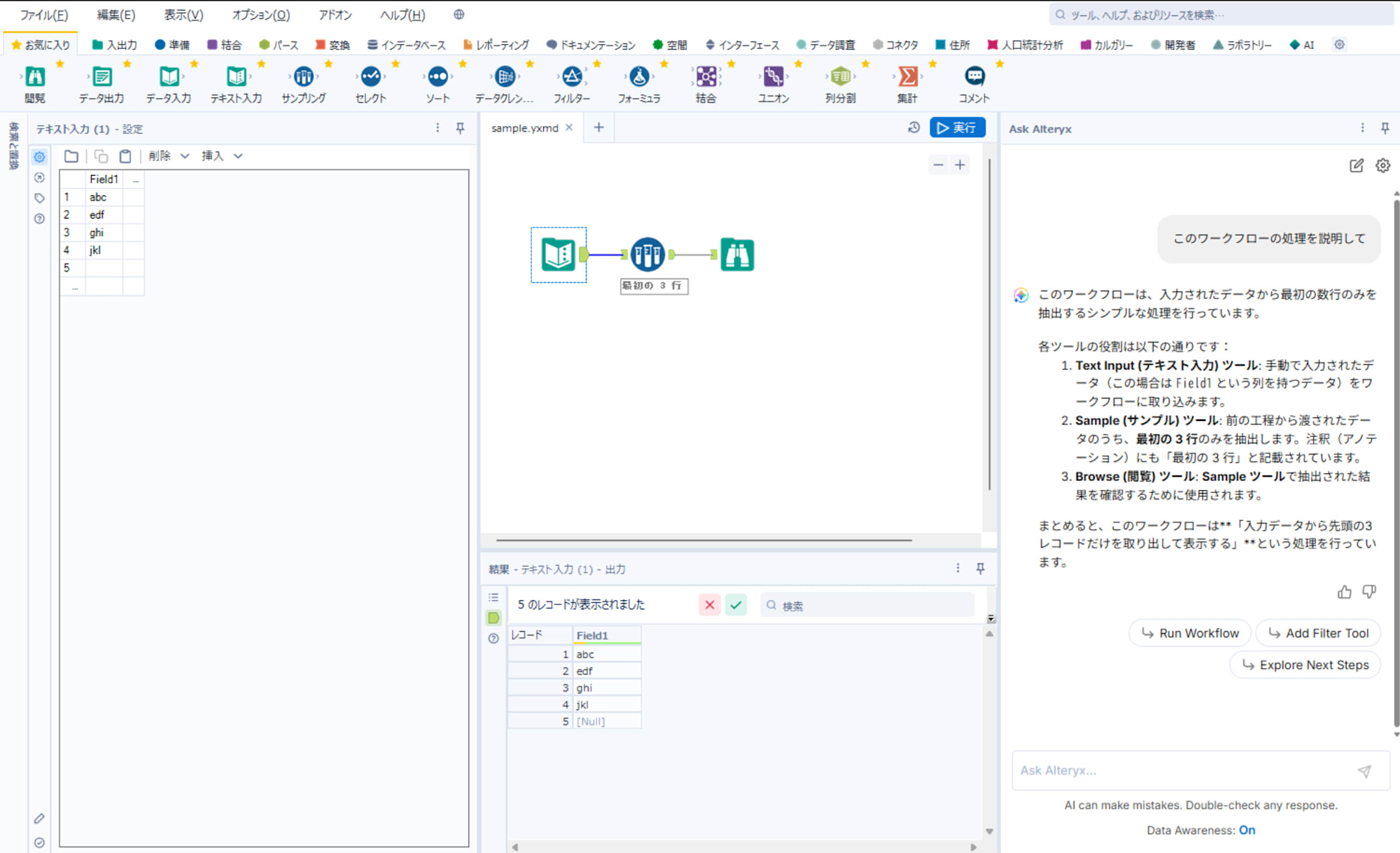Image resolution: width=1400 pixels, height=853 pixels.
Task: Click the Text Input node on the canvas
Action: pos(559,255)
